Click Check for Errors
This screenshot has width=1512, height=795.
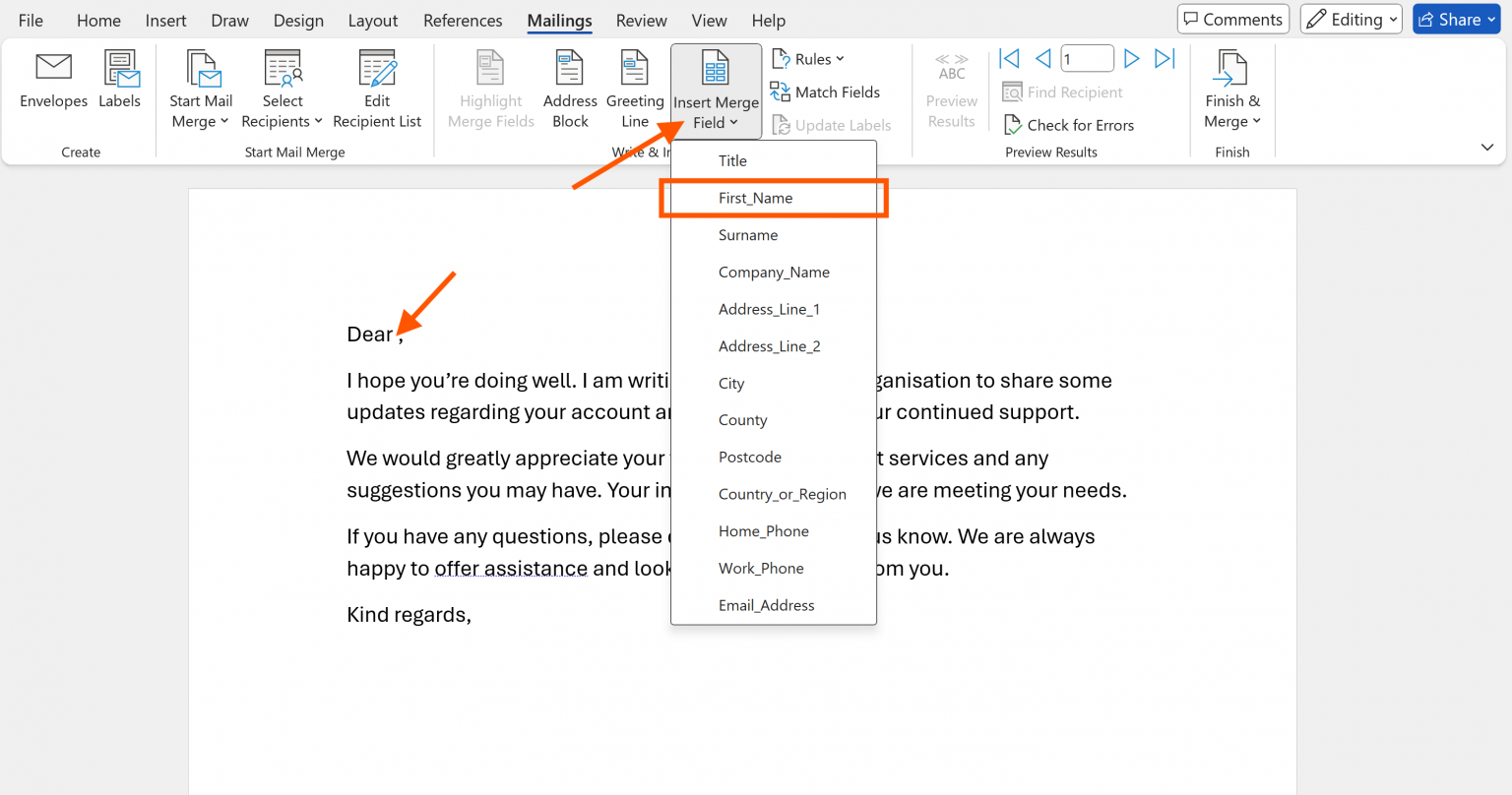pyautogui.click(x=1069, y=125)
